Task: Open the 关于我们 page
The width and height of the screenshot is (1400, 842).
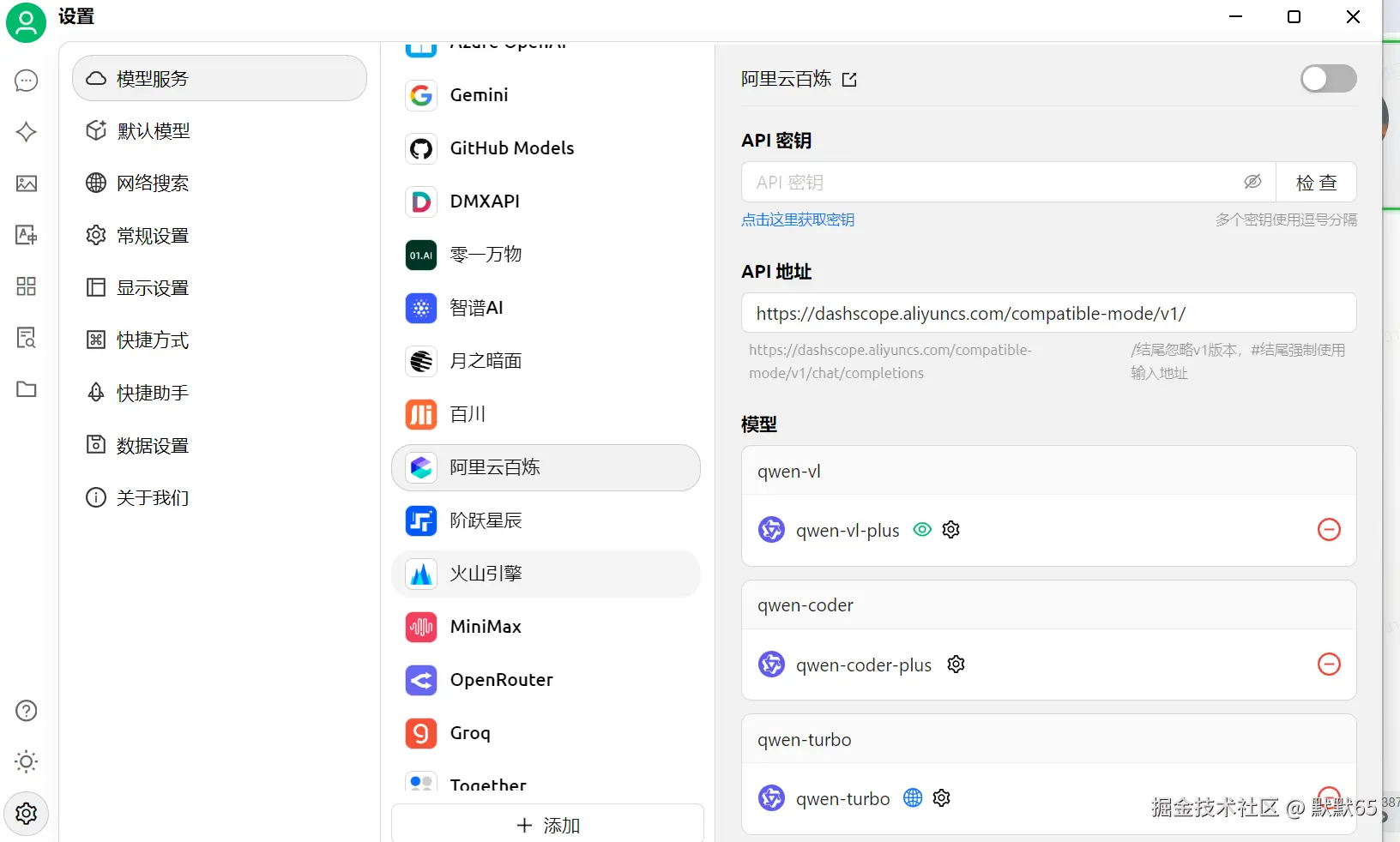Action: coord(220,498)
